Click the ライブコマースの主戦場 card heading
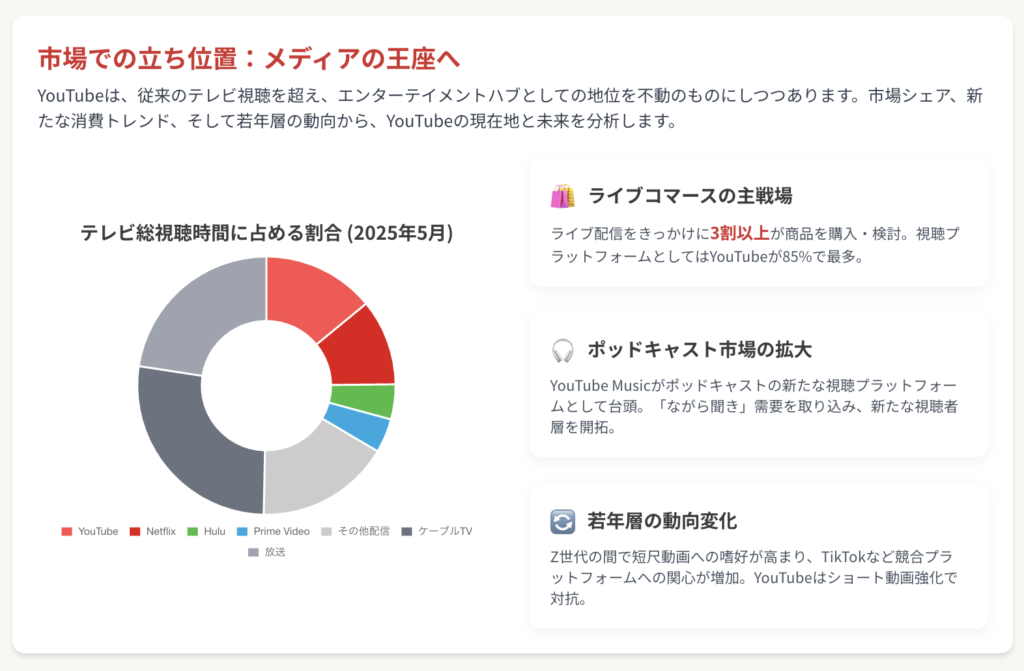Viewport: 1024px width, 671px height. click(x=690, y=195)
